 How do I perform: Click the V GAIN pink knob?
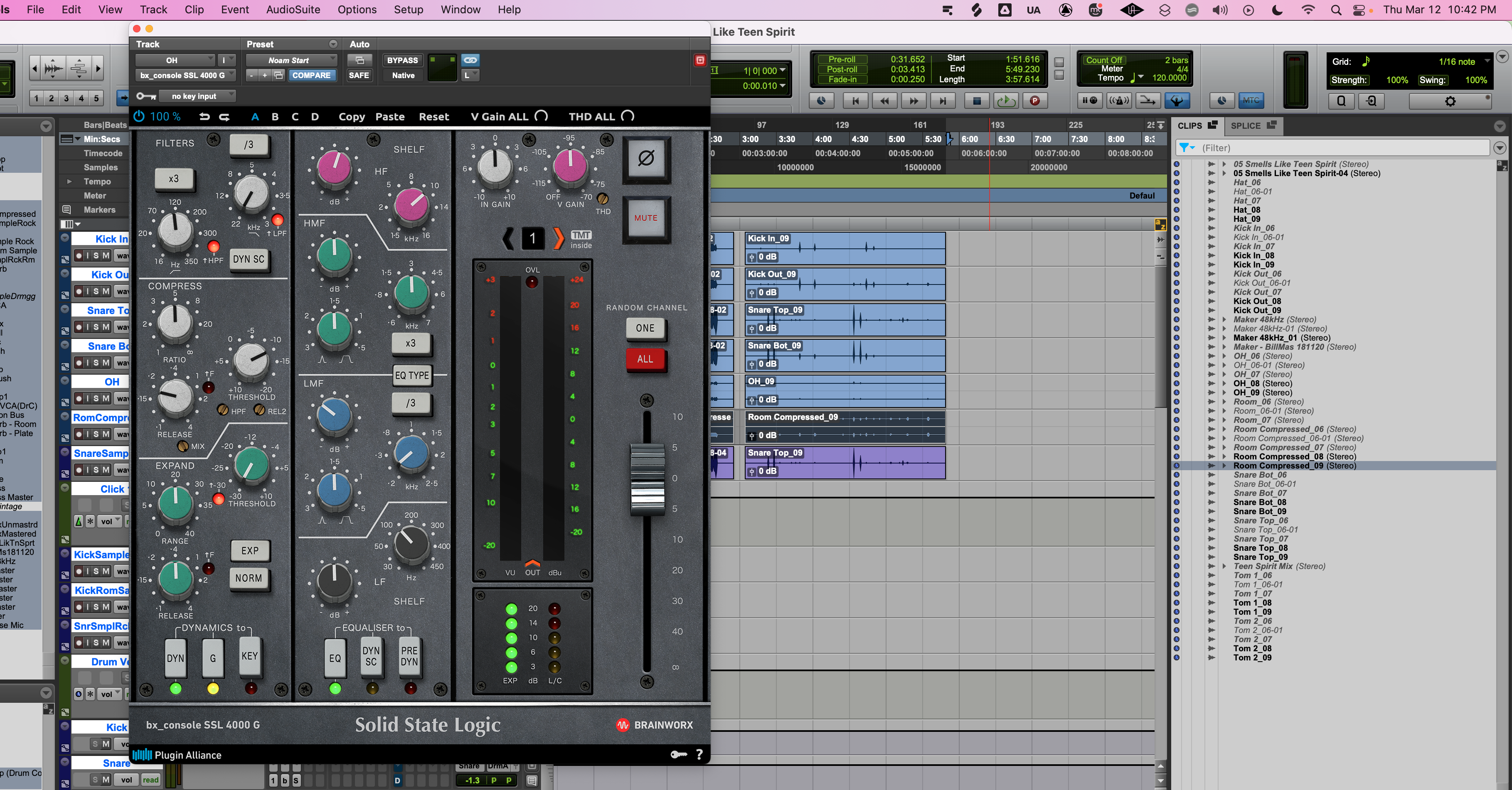(570, 166)
